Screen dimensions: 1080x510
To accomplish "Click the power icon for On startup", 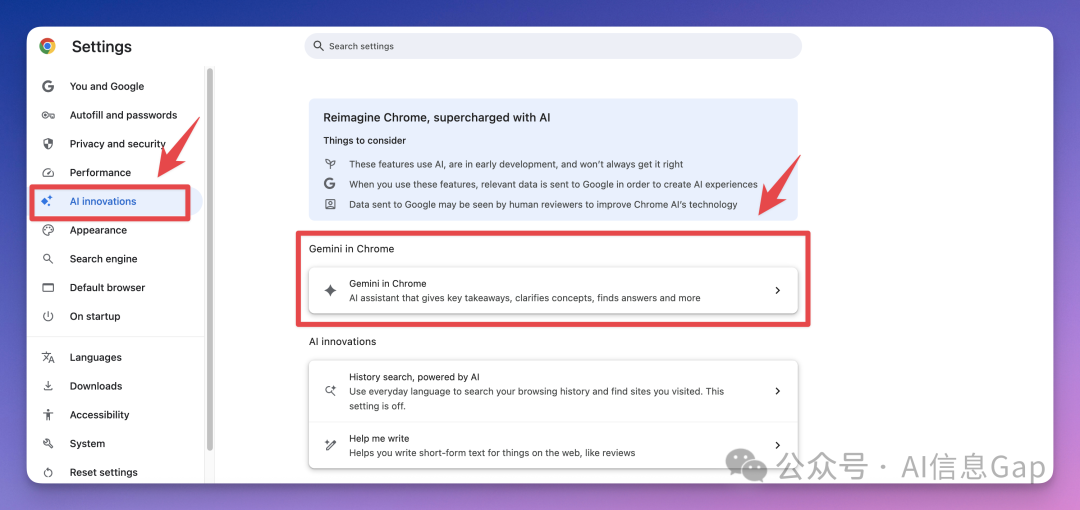I will click(x=48, y=316).
